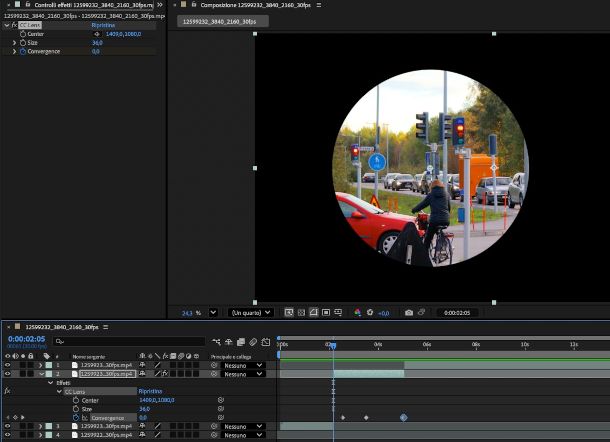
Task: Click the show snapshot icon
Action: [421, 312]
